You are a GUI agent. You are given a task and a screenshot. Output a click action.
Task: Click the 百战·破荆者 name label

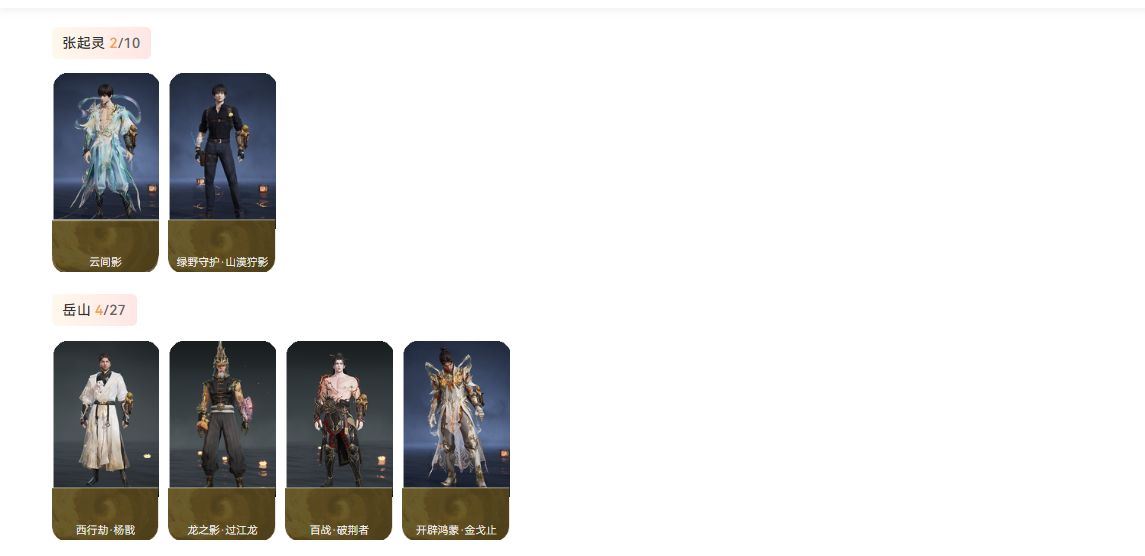340,530
